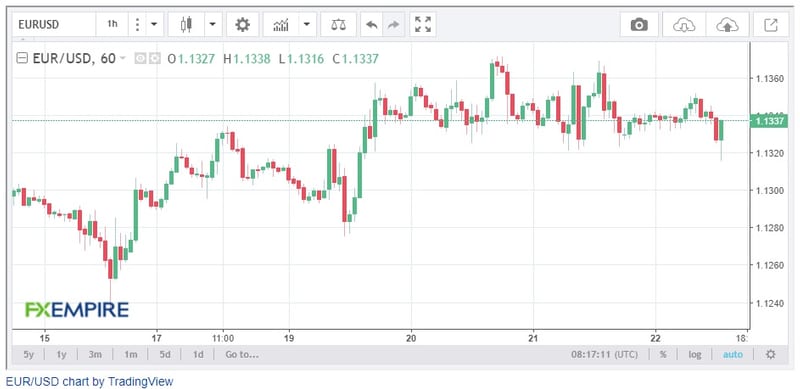Save chart layout cloud upload icon

point(728,24)
